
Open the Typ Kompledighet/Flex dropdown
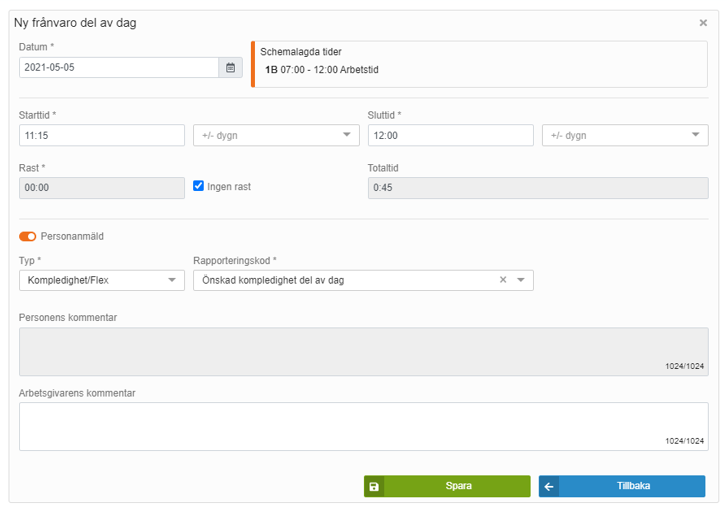101,280
